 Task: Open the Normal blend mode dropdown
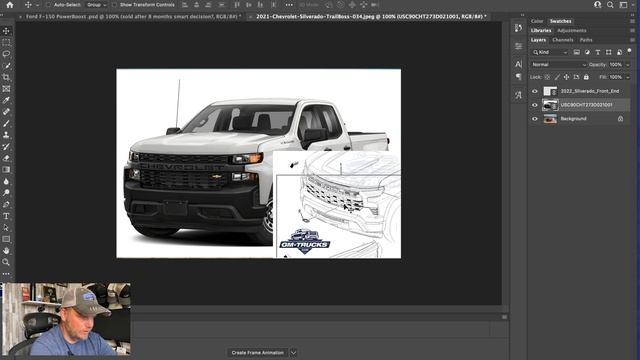559,64
